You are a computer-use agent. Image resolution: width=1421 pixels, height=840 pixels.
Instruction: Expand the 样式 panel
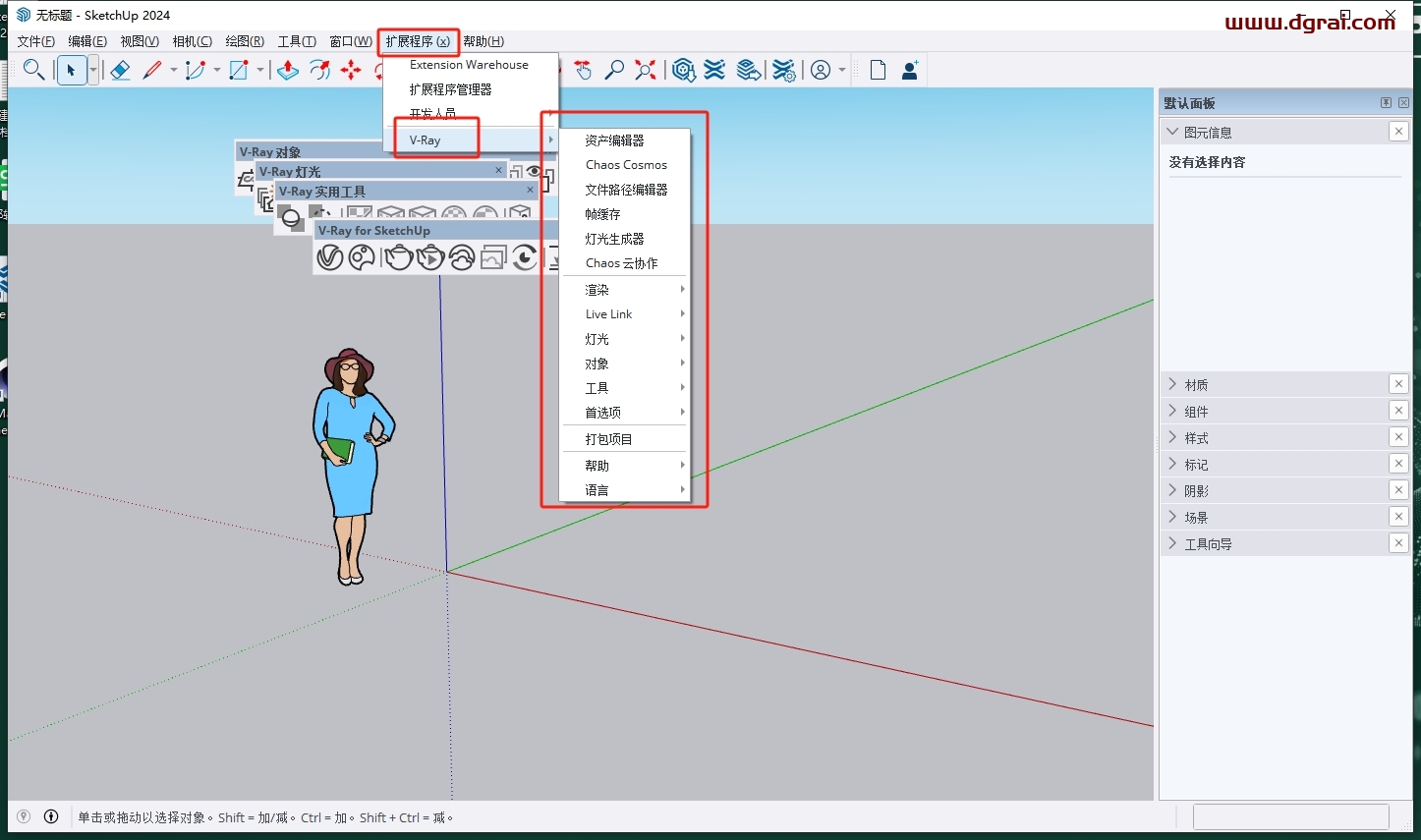[1171, 437]
